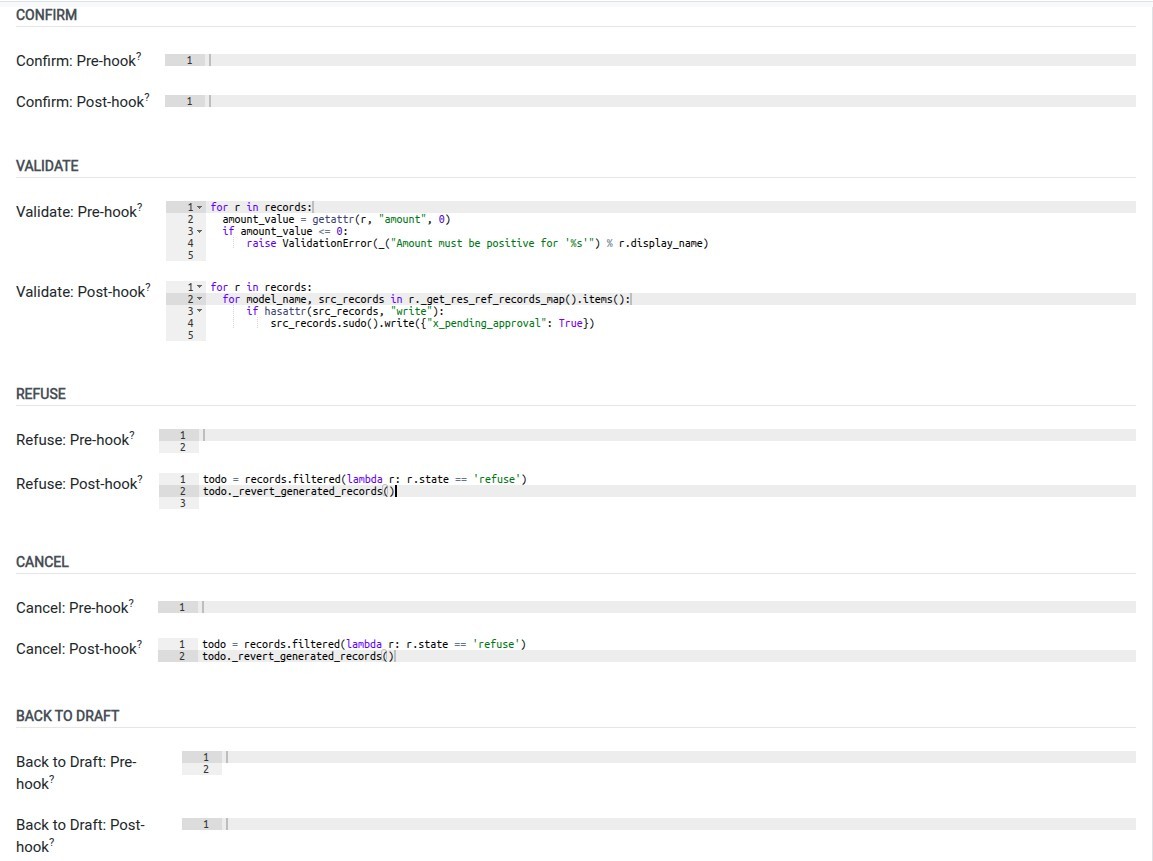
Task: Click the 'Refuse: Post-hook' field label
Action: click(x=76, y=484)
